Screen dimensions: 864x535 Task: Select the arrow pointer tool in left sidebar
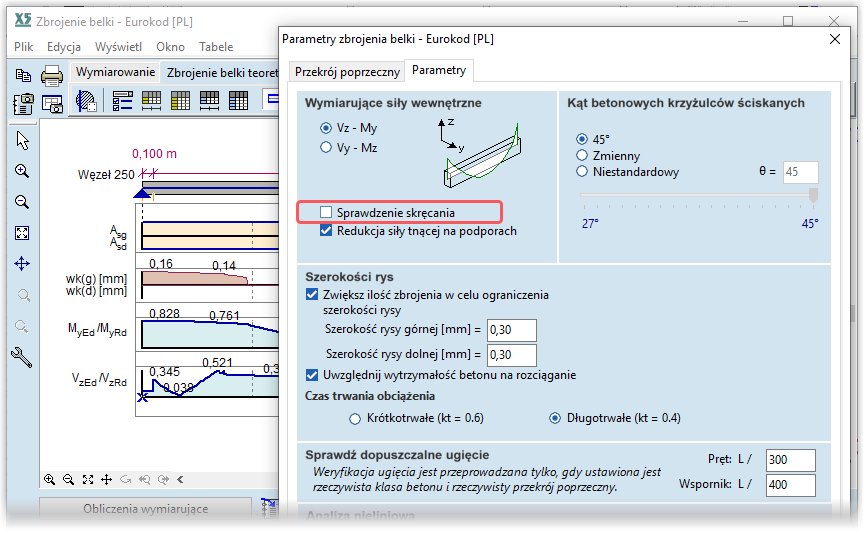[22, 141]
